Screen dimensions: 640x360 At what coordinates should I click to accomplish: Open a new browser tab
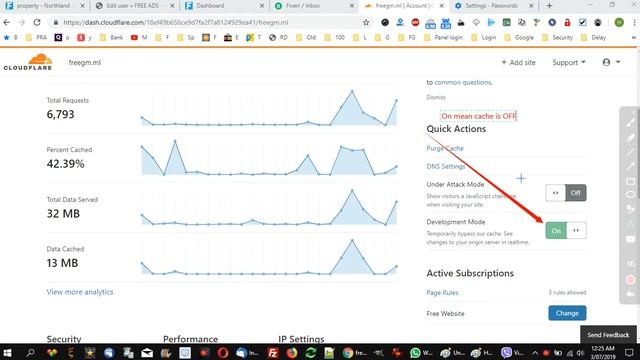click(549, 6)
